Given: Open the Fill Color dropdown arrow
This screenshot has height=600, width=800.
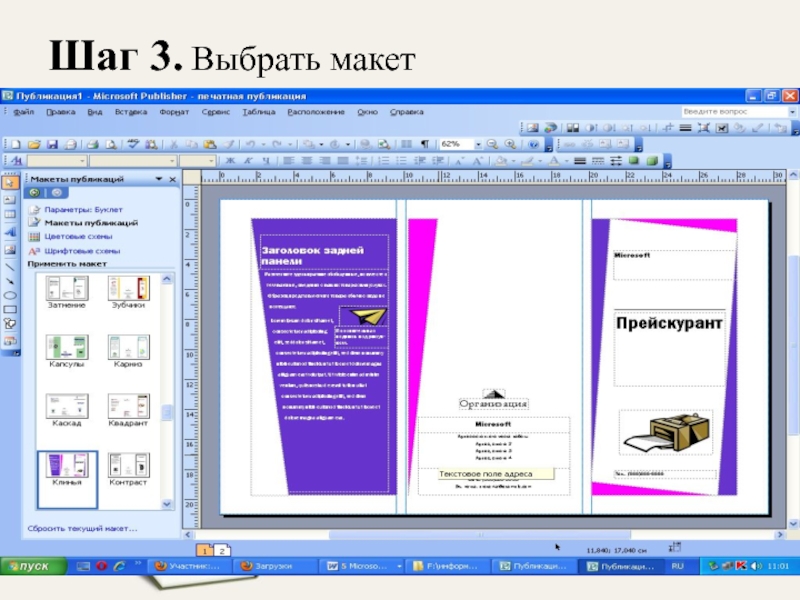Looking at the screenshot, I should (x=513, y=161).
